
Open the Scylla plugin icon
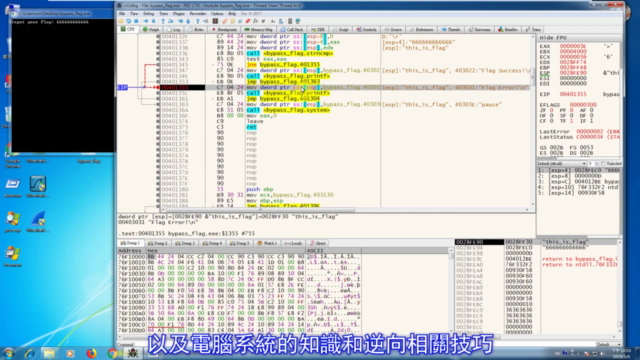215,21
